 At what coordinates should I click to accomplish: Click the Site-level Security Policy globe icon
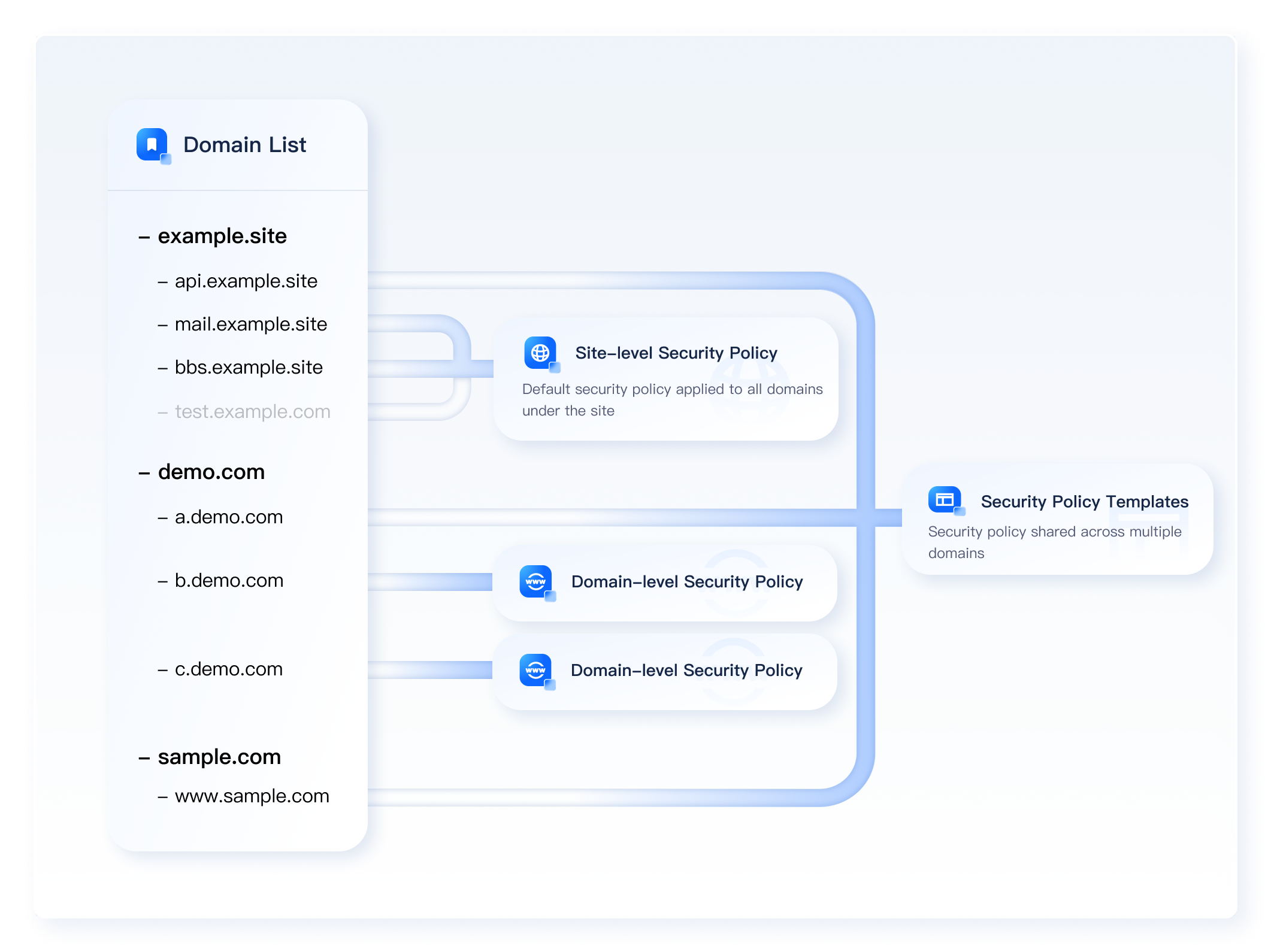coord(540,353)
